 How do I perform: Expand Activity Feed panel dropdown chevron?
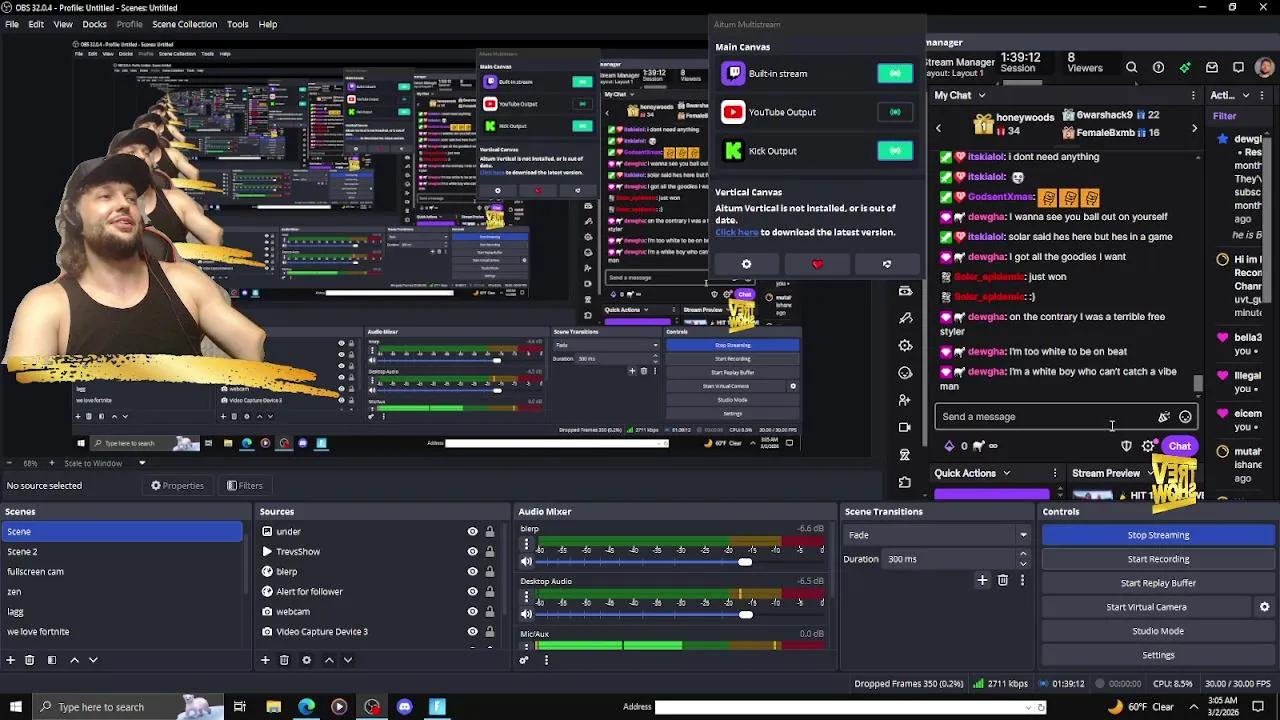click(1246, 96)
